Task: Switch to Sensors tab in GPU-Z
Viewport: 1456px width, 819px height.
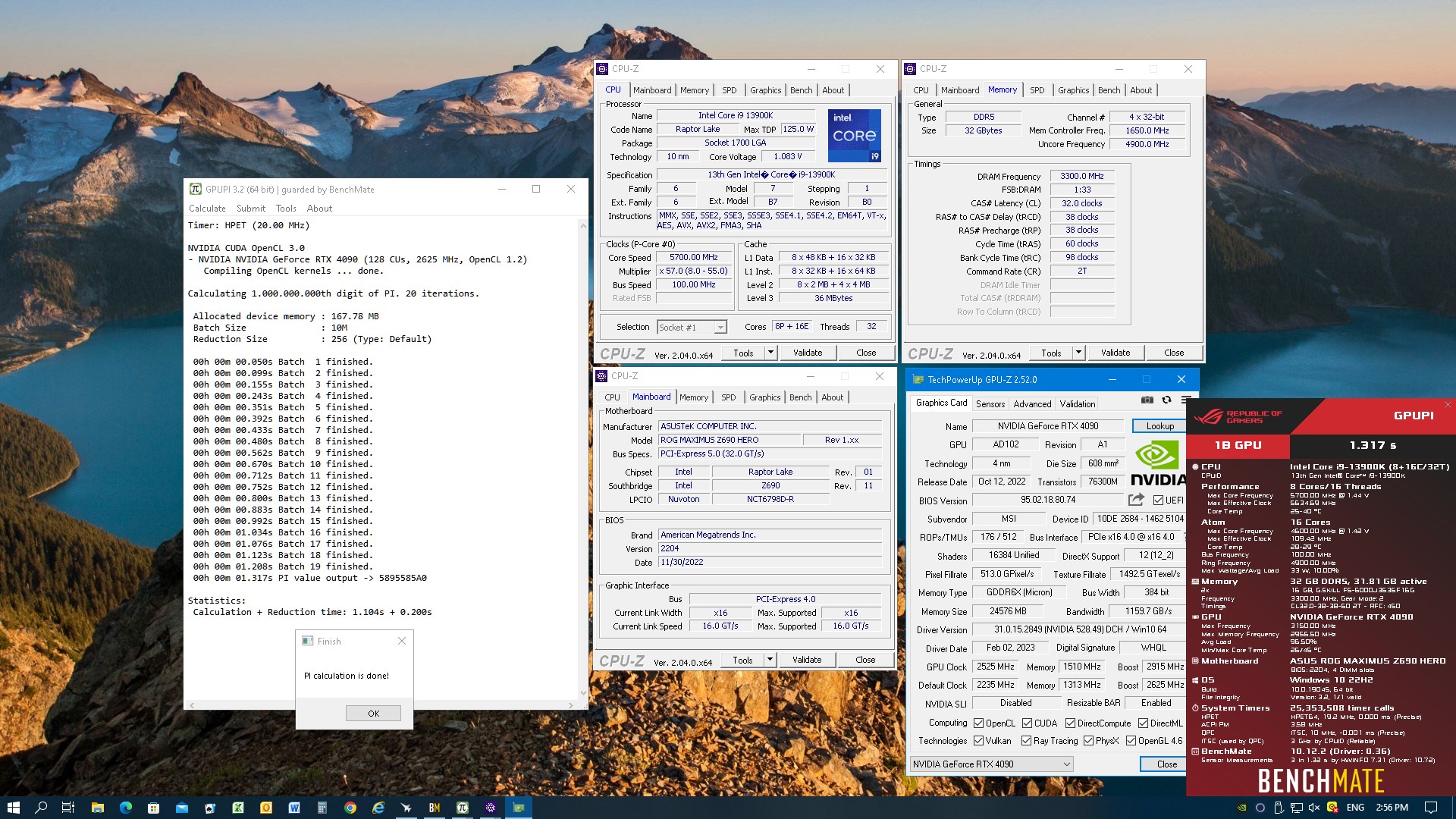Action: pyautogui.click(x=990, y=404)
